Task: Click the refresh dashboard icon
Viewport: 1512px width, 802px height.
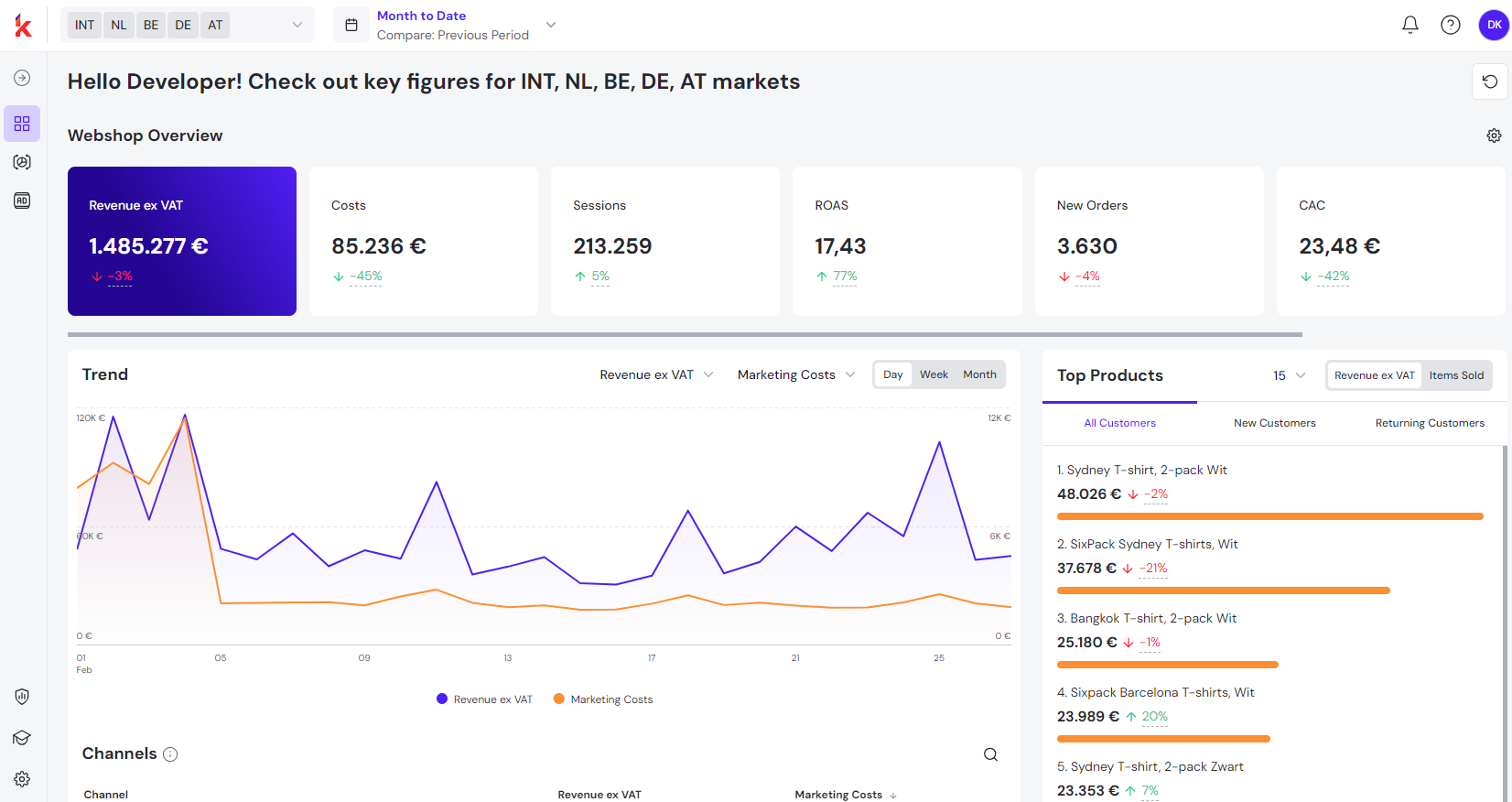Action: point(1489,81)
